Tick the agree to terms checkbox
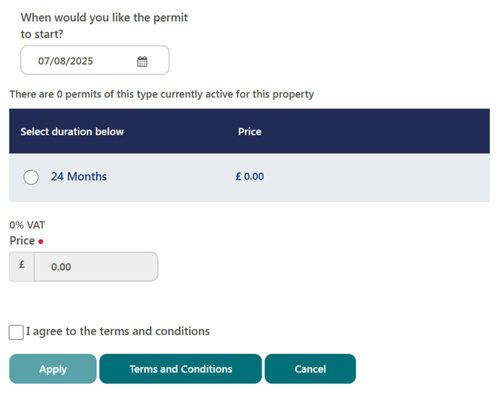The image size is (500, 405). [16, 332]
